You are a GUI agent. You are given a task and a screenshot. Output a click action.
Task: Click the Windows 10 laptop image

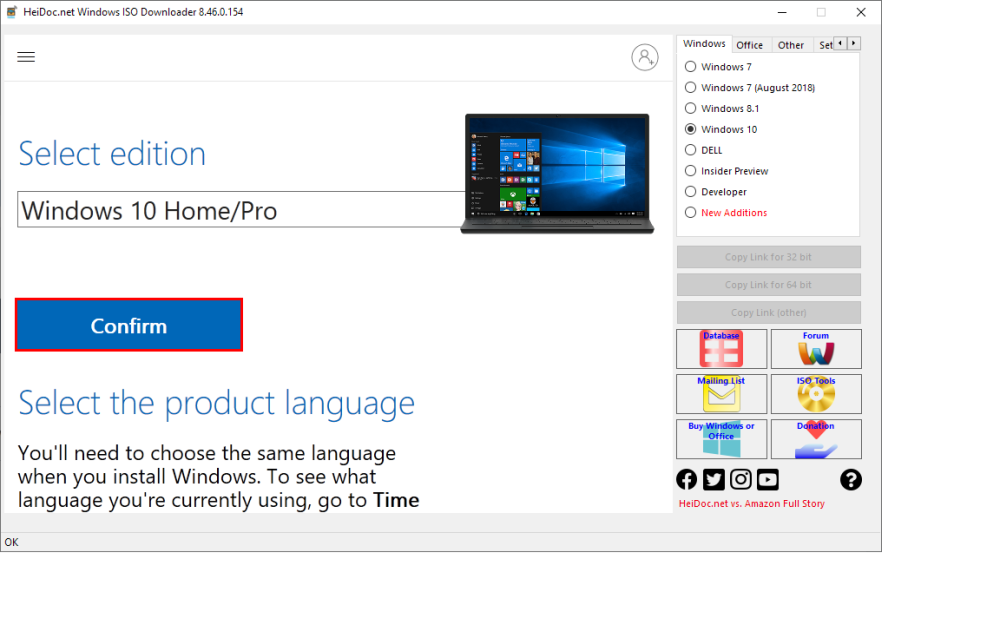pos(557,173)
